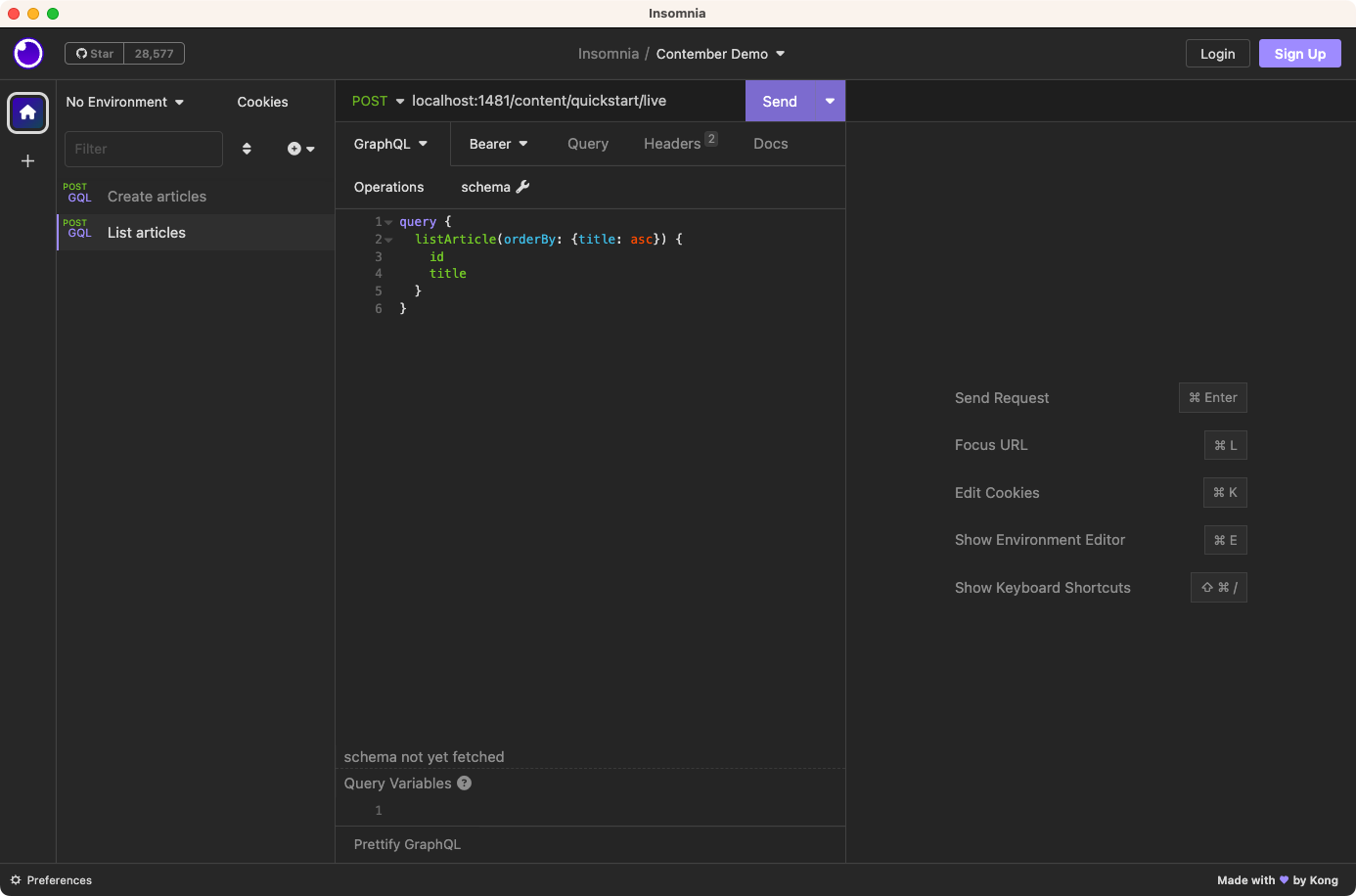Open the POST method dropdown
This screenshot has height=896, width=1356.
(x=378, y=101)
